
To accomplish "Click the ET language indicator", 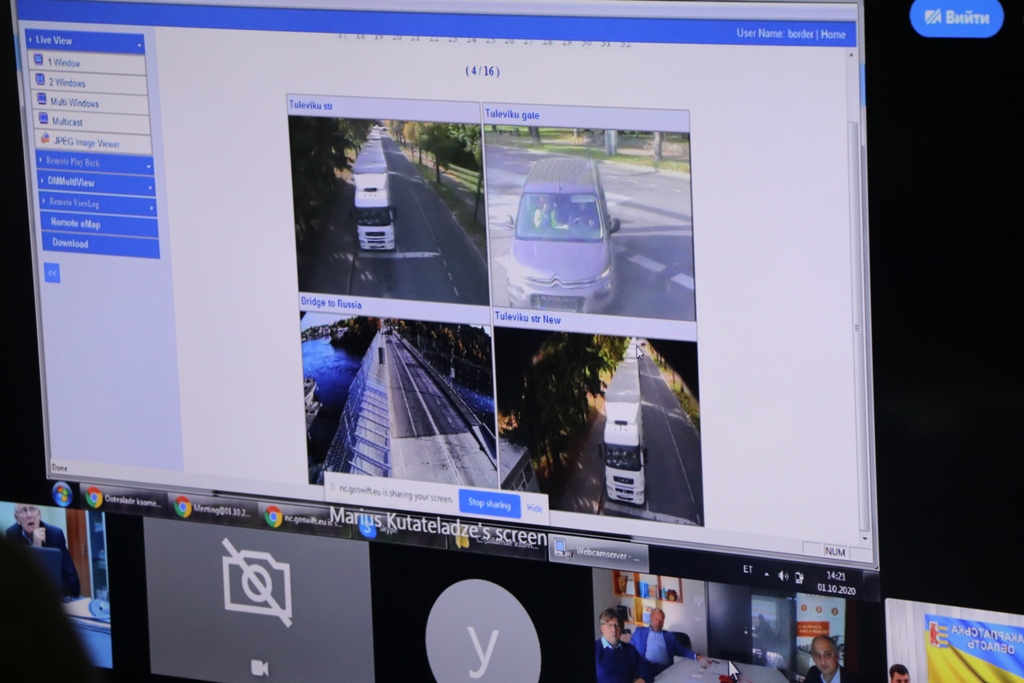I will point(748,569).
